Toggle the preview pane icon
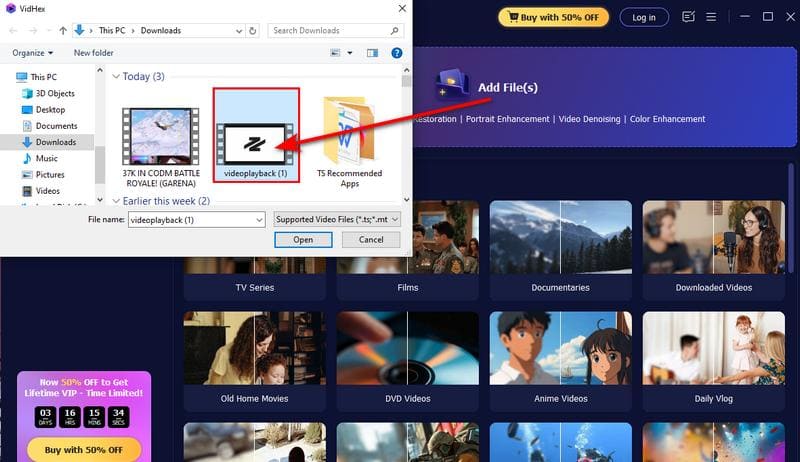Image resolution: width=800 pixels, height=462 pixels. tap(372, 52)
